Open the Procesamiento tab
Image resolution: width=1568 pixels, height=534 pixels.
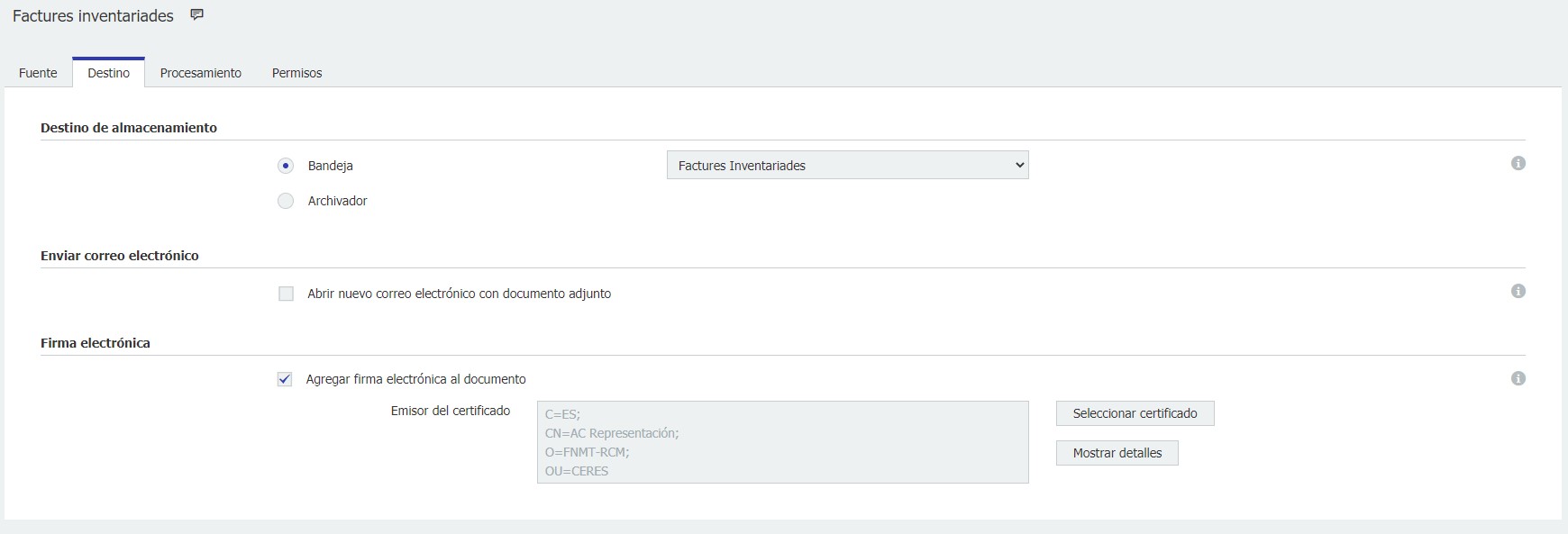200,73
